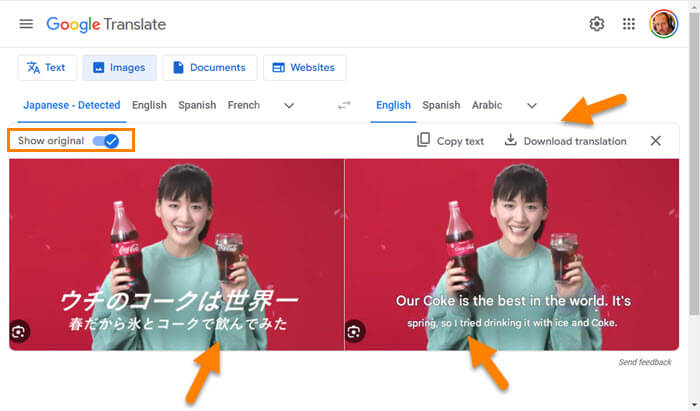This screenshot has width=700, height=411.
Task: Open the settings gear
Action: [596, 24]
